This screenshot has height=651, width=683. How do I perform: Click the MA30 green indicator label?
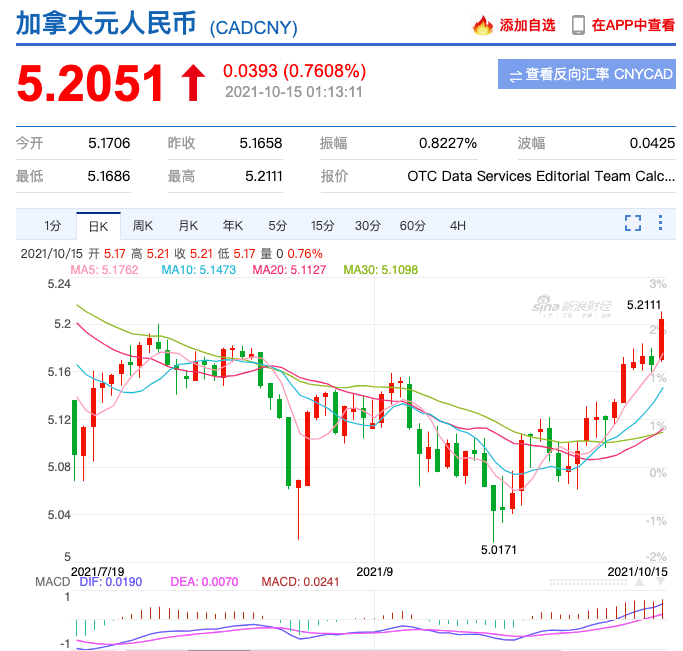(x=380, y=269)
